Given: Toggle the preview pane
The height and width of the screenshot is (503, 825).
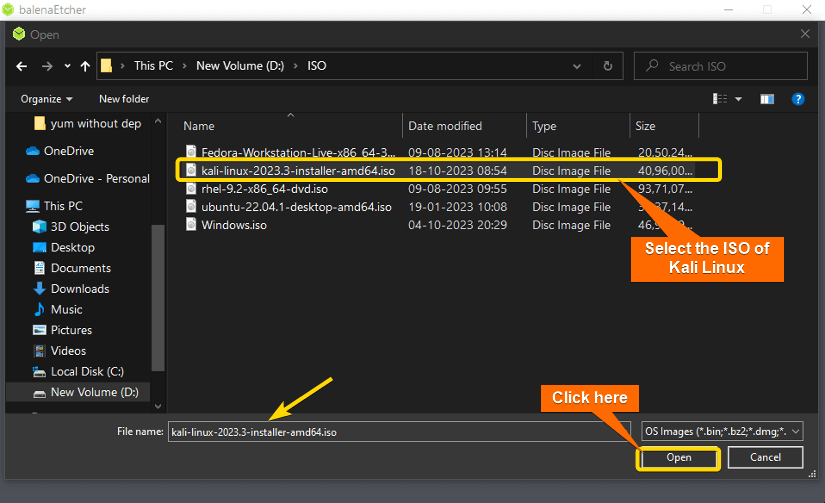Looking at the screenshot, I should tap(767, 99).
